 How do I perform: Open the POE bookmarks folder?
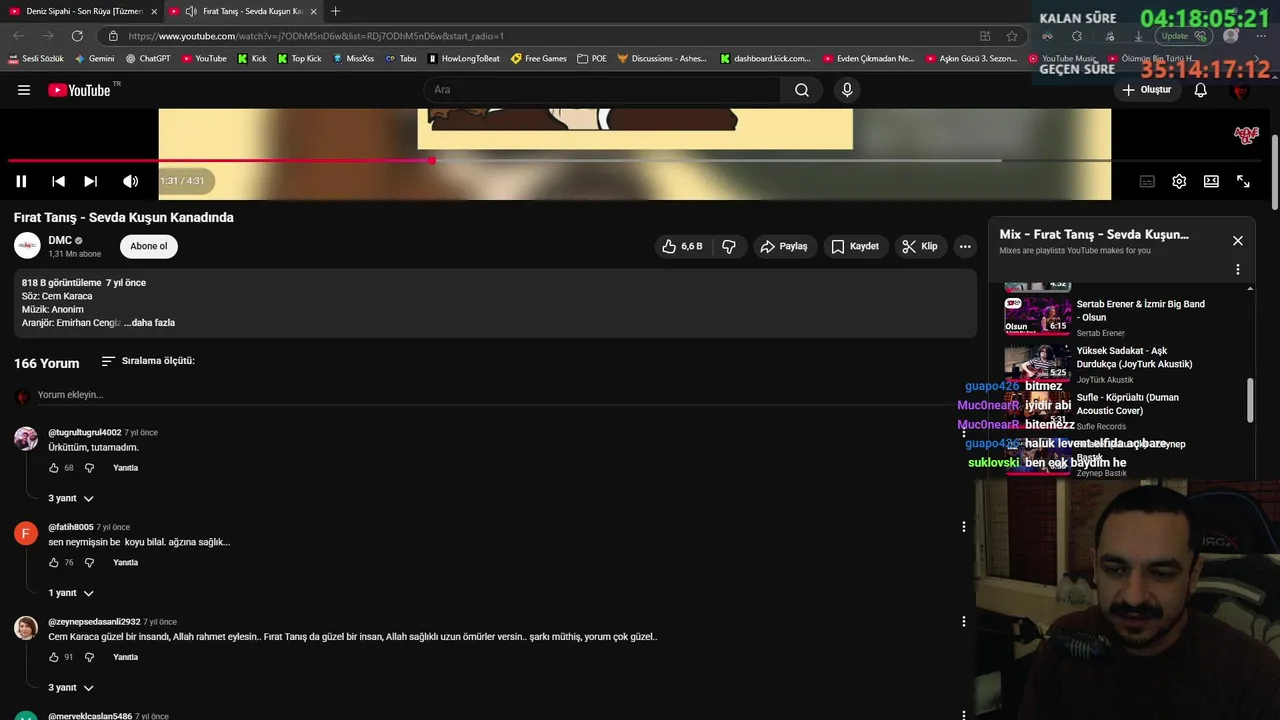[x=592, y=59]
